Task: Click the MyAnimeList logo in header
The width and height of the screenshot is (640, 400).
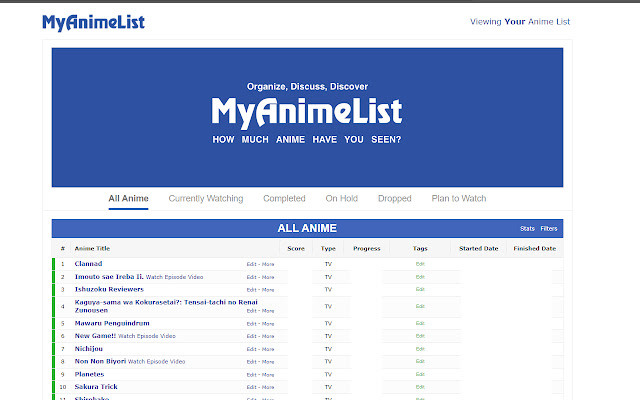Action: pyautogui.click(x=93, y=23)
